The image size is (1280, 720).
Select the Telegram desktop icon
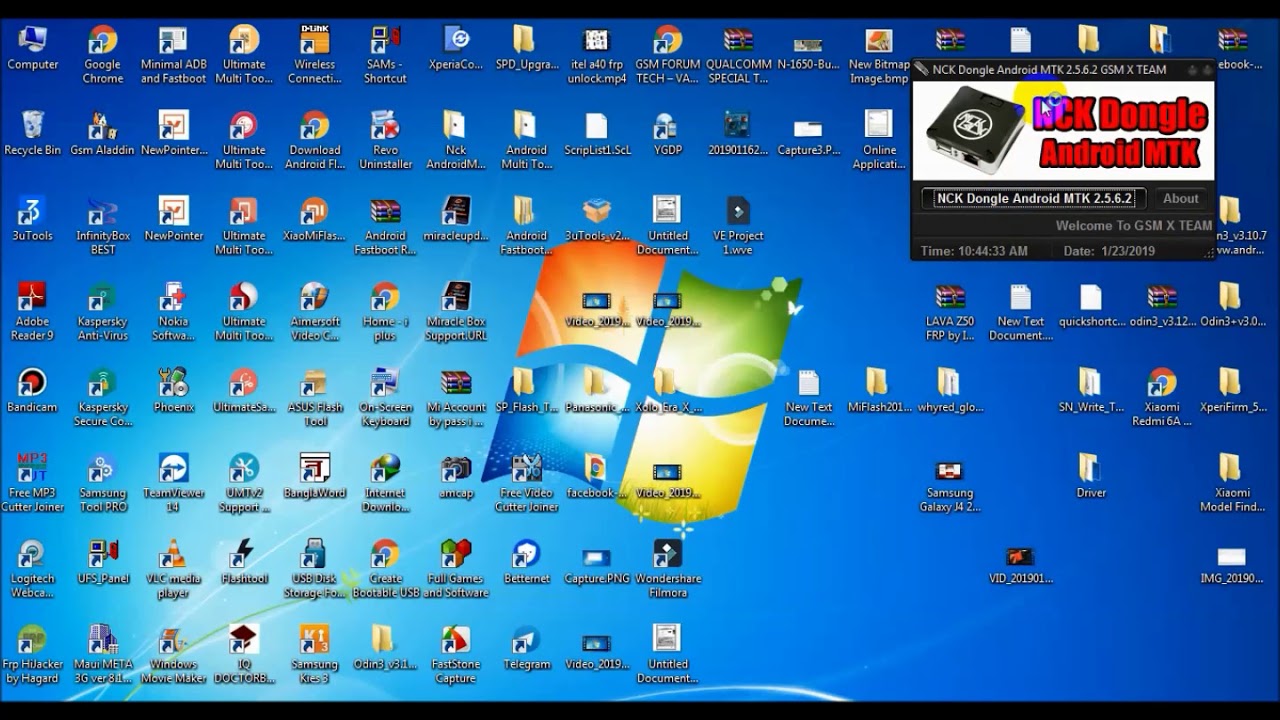pyautogui.click(x=527, y=649)
